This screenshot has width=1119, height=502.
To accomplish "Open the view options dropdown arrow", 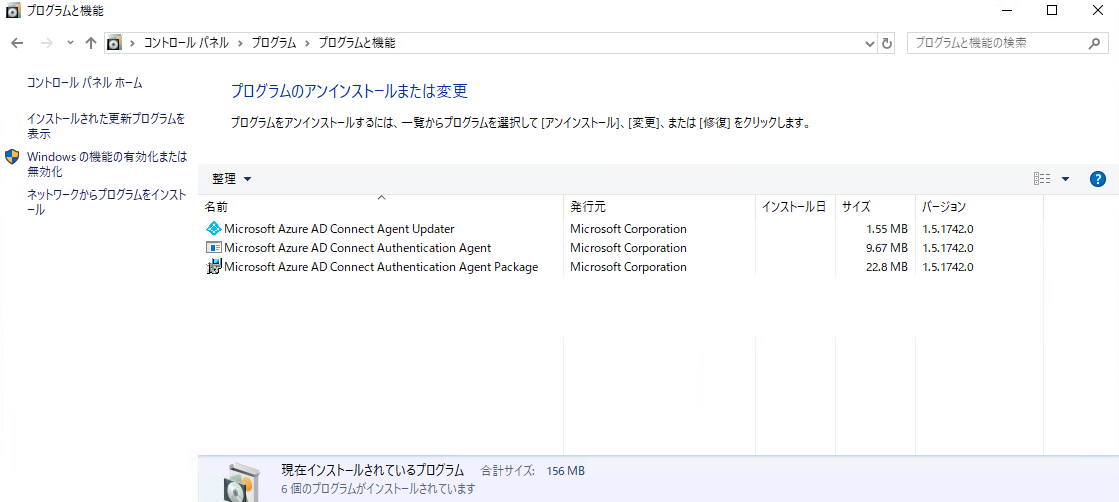I will tap(1065, 179).
